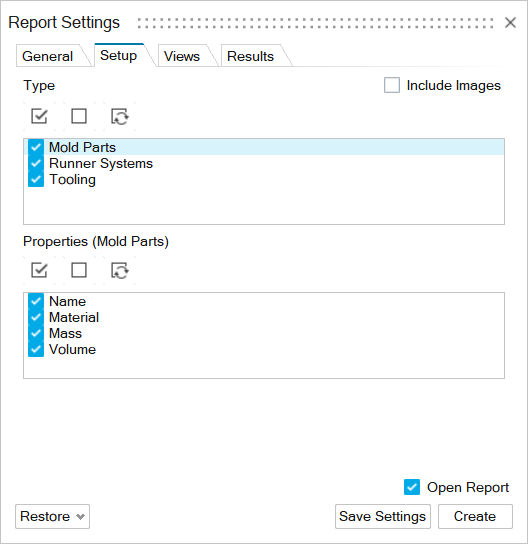Select the Mass property label
Image resolution: width=528 pixels, height=544 pixels.
[x=66, y=333]
